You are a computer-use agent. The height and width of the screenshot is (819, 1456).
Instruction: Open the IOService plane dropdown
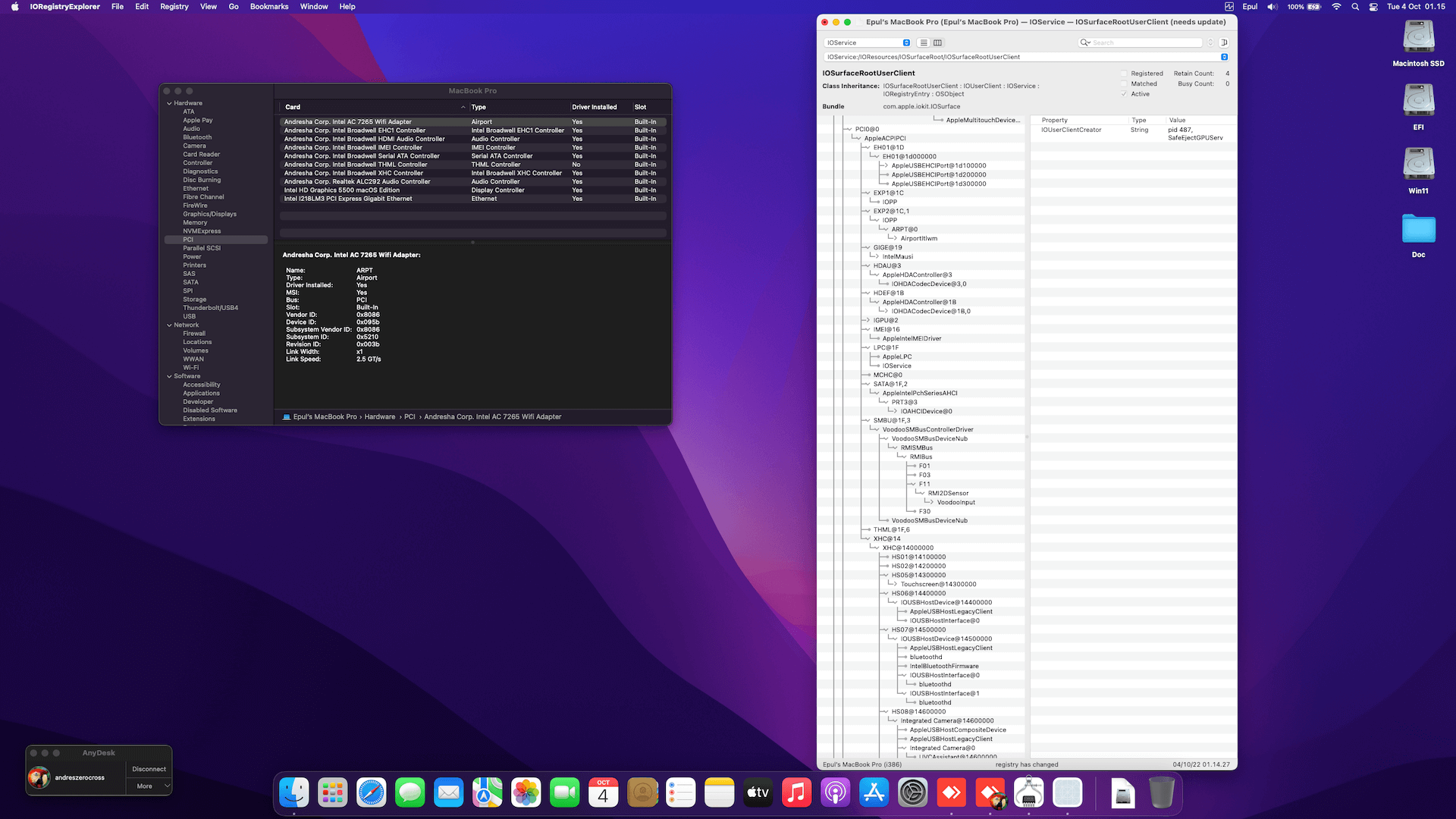pyautogui.click(x=868, y=42)
